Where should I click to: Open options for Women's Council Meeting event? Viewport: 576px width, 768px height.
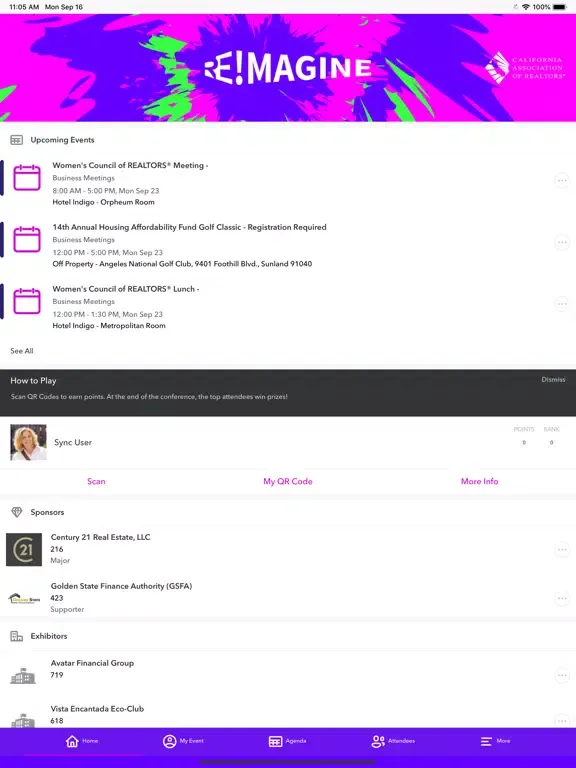562,181
